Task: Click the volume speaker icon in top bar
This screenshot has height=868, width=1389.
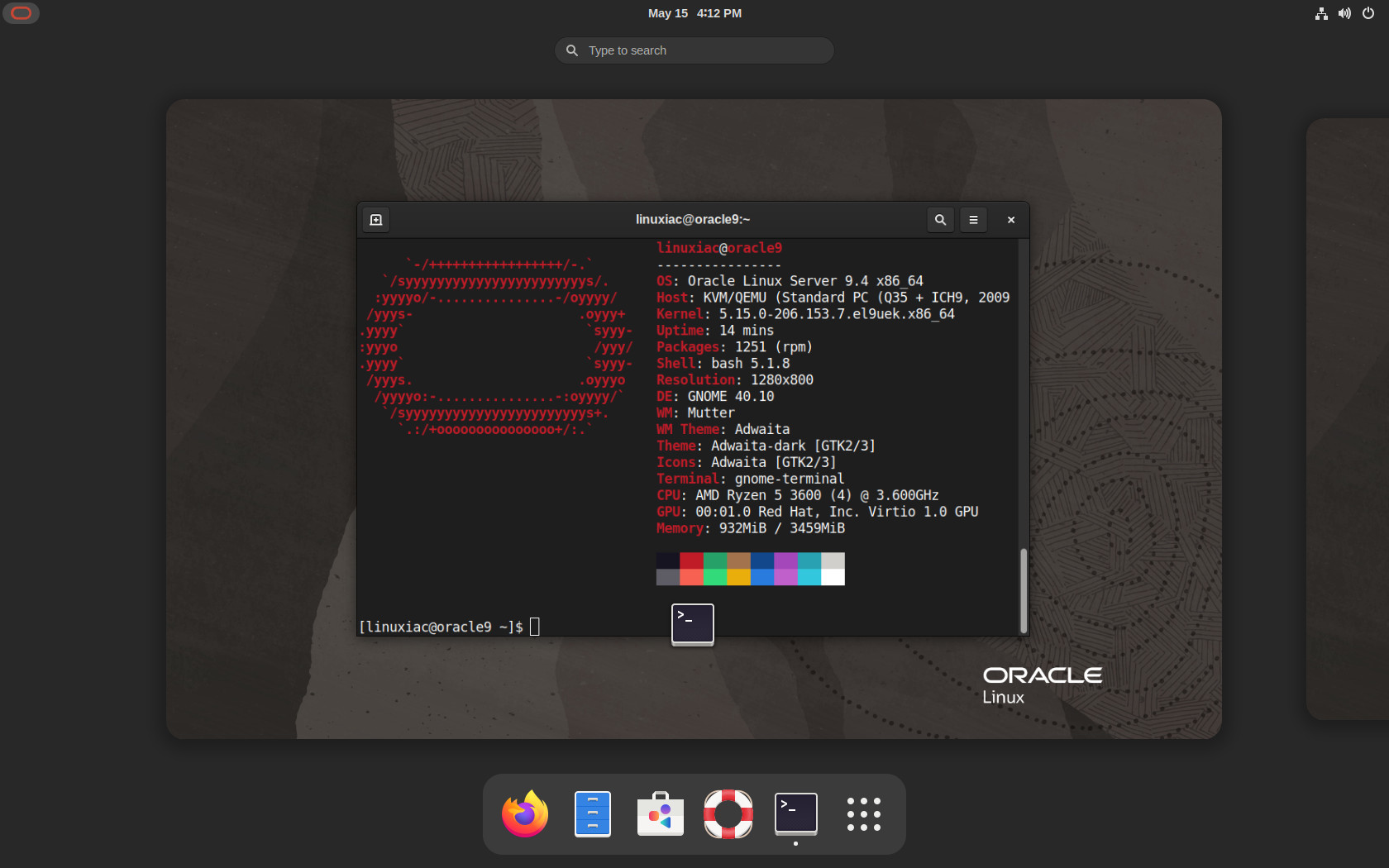Action: click(x=1344, y=13)
